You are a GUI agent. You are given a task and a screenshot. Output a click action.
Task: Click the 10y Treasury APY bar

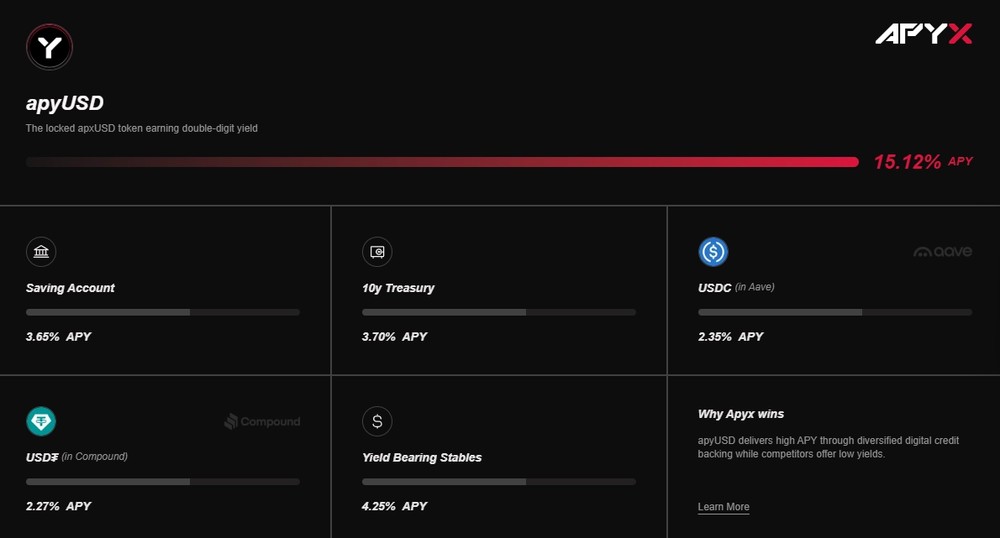(x=499, y=312)
